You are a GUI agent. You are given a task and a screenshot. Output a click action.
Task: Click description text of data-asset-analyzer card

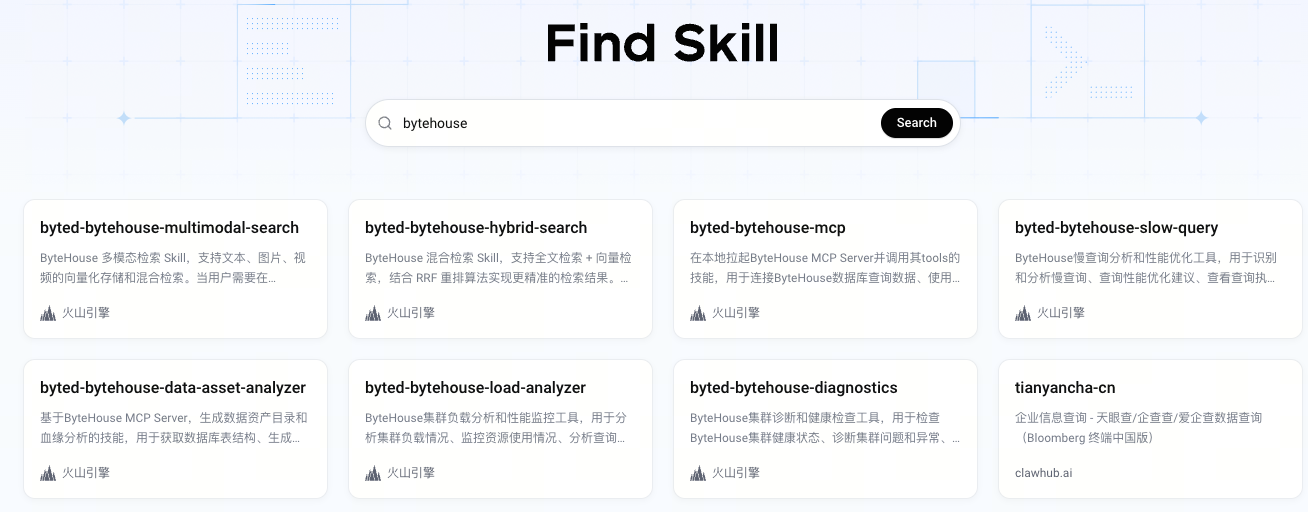(x=174, y=427)
